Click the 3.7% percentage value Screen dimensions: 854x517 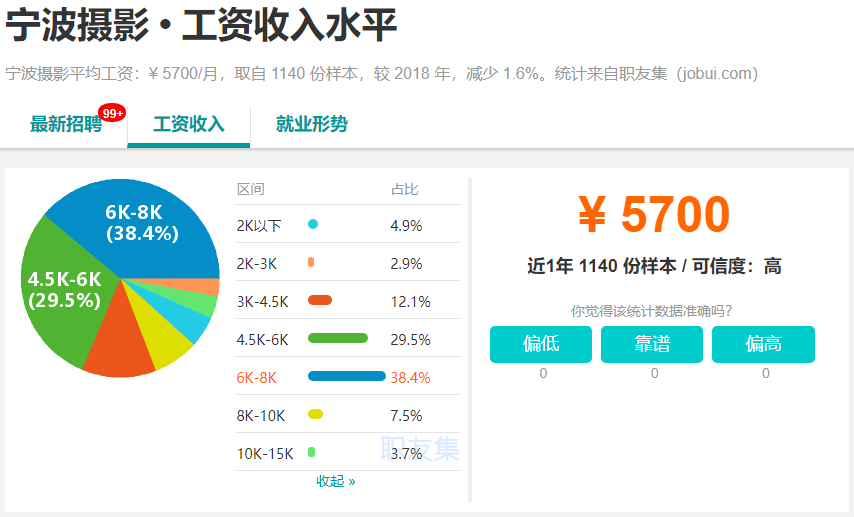406,454
